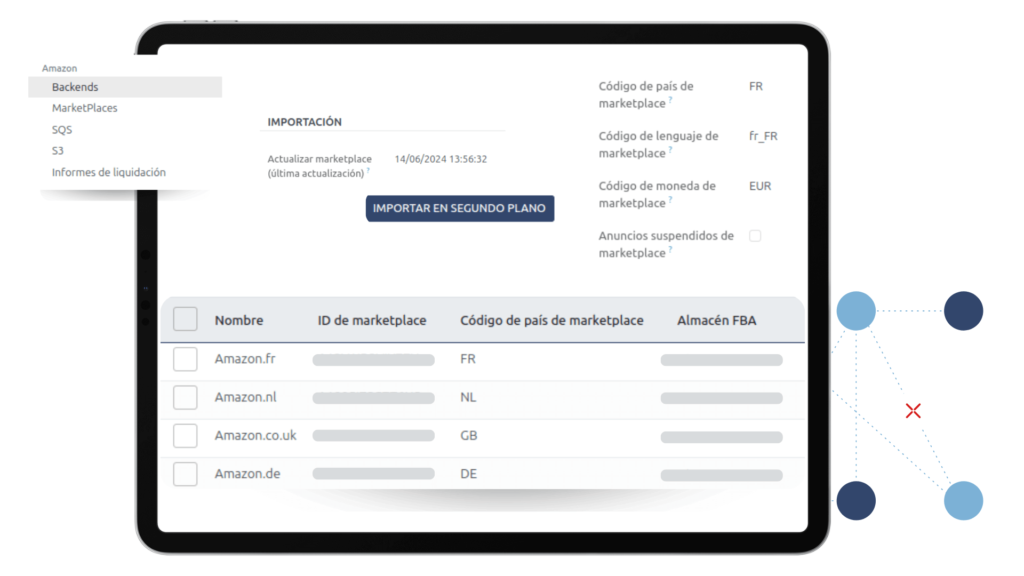Click help icon beside Actualizar marketplace label
The height and width of the screenshot is (576, 1024).
coord(368,171)
